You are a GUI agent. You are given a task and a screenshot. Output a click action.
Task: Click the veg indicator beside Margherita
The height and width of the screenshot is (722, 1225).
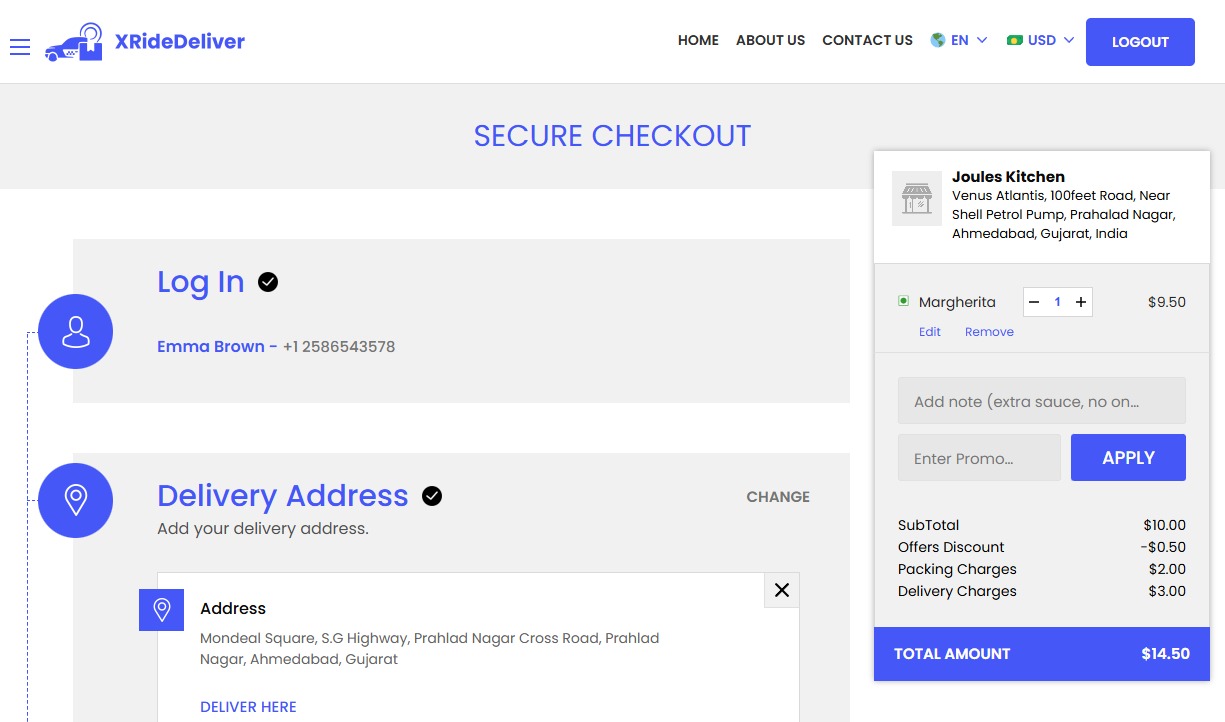905,300
